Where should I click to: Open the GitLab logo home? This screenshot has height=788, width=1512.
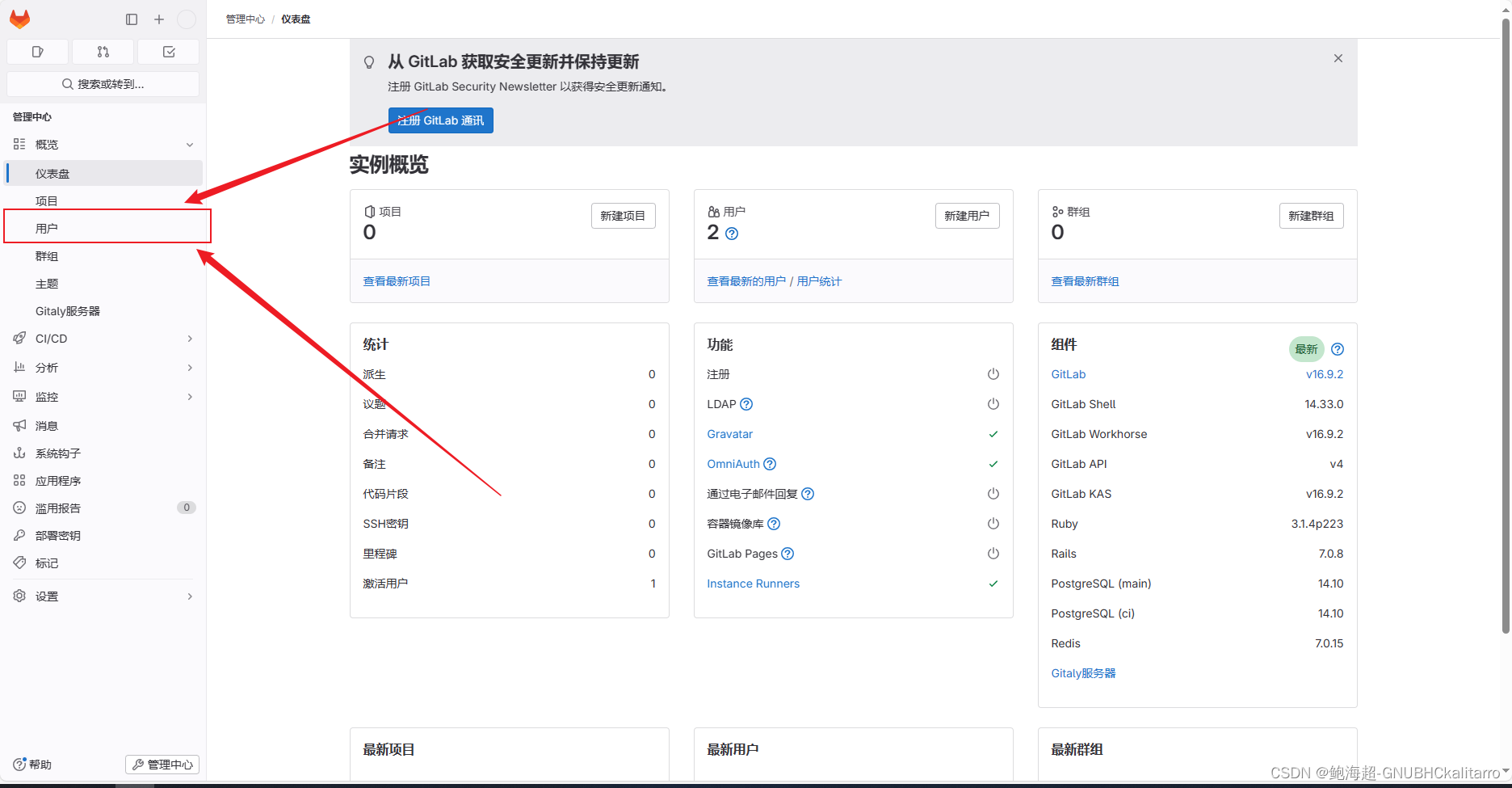(20, 19)
